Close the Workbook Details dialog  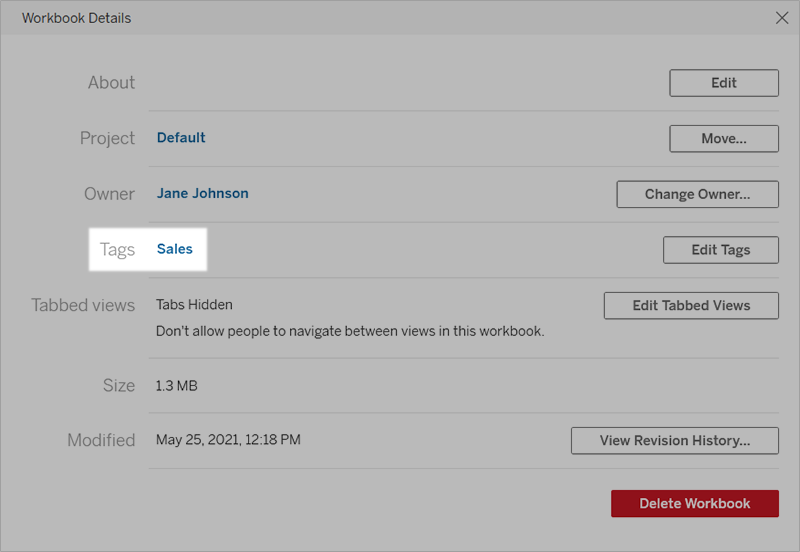(x=782, y=18)
